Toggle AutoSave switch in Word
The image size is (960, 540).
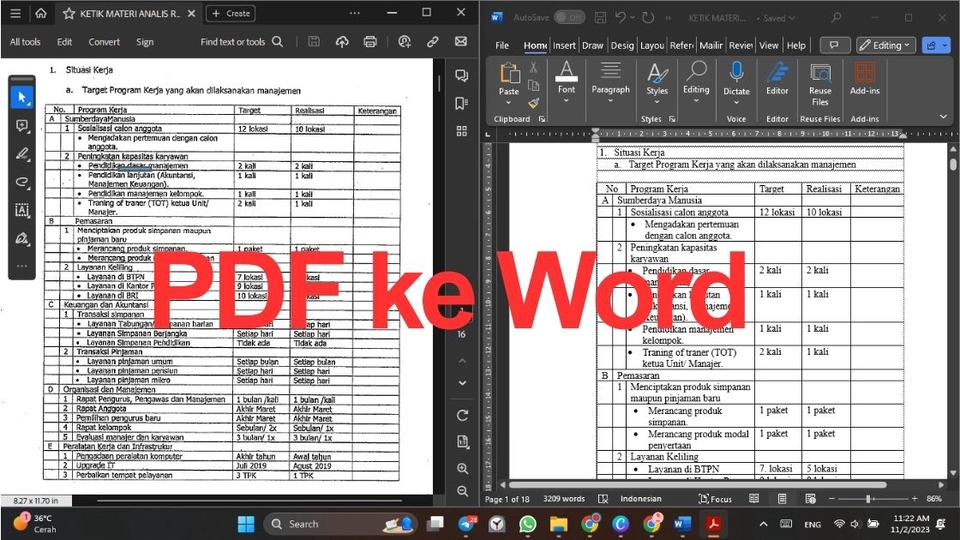tap(569, 18)
